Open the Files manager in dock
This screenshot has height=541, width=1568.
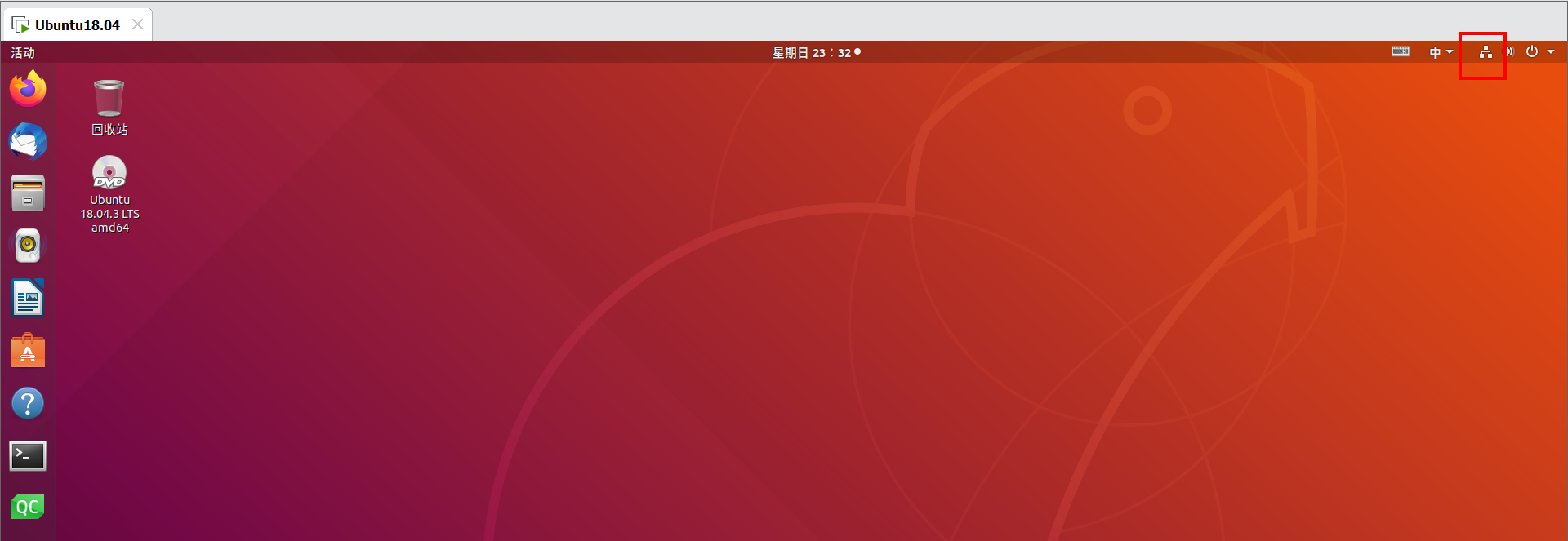[x=28, y=193]
